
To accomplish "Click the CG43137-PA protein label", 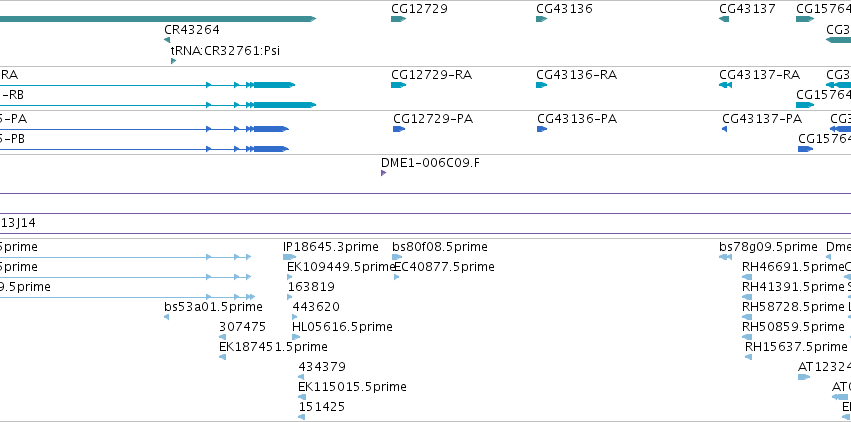I will coord(762,119).
